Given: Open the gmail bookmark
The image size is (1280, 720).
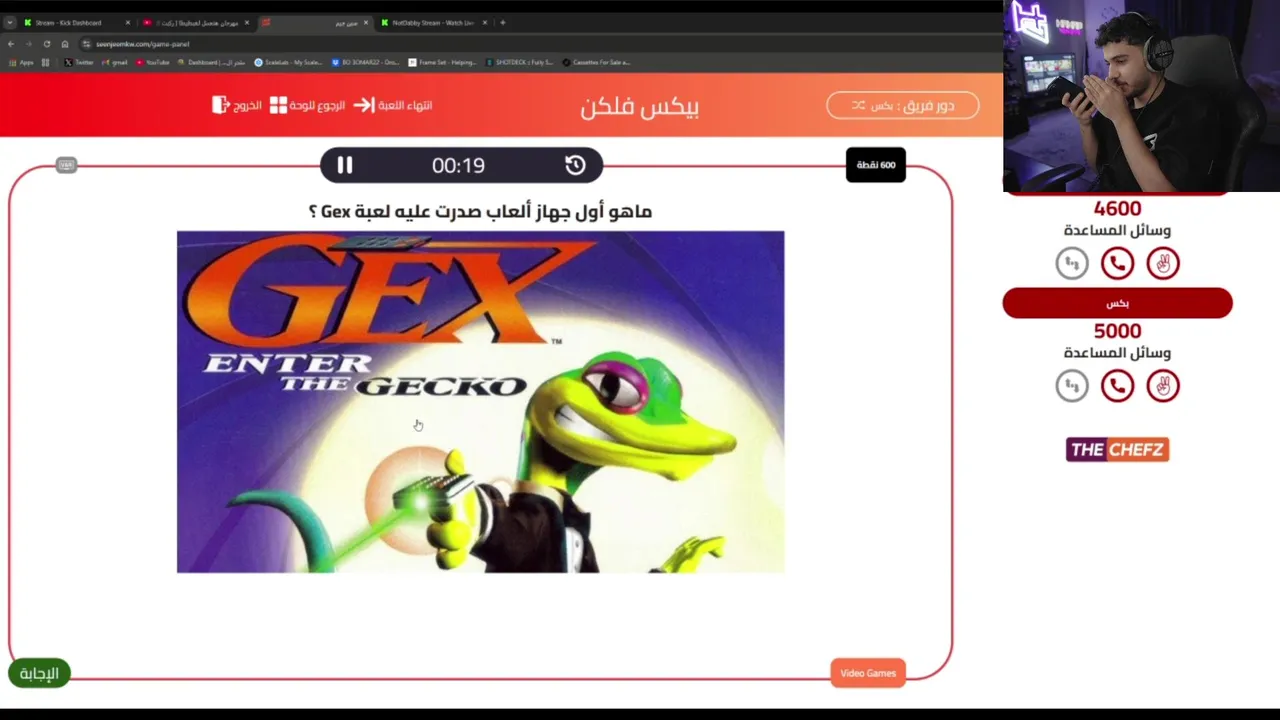Looking at the screenshot, I should tap(115, 62).
